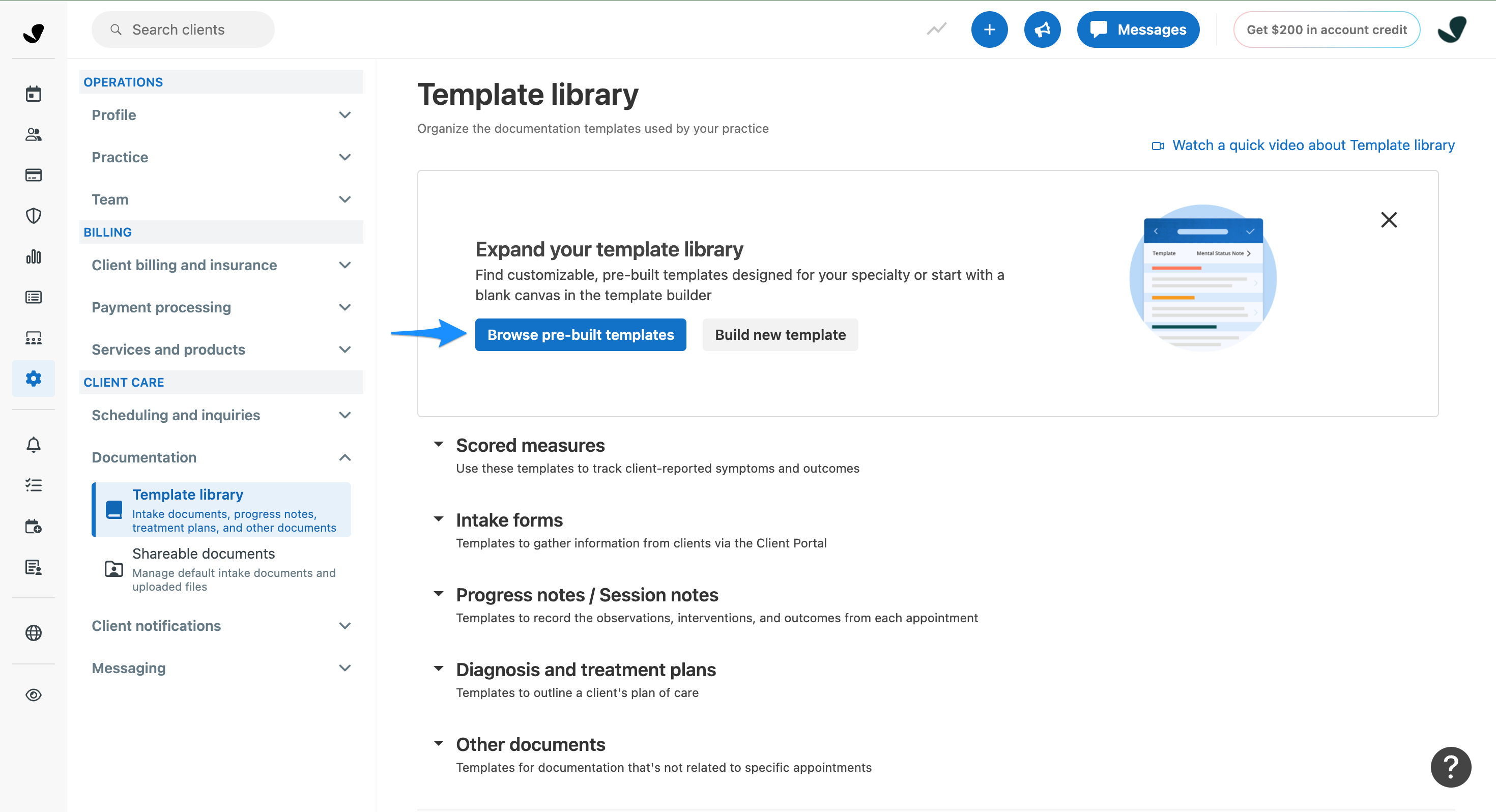Focus the Search clients field
This screenshot has height=812, width=1496.
click(183, 29)
